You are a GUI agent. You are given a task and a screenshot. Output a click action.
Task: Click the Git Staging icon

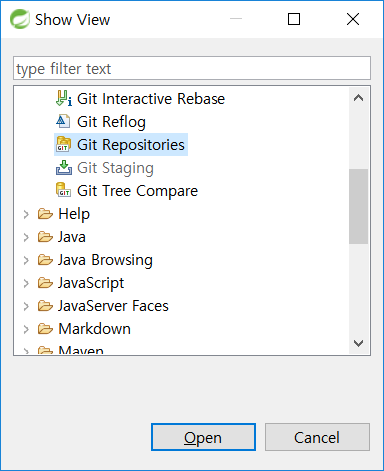(x=64, y=167)
